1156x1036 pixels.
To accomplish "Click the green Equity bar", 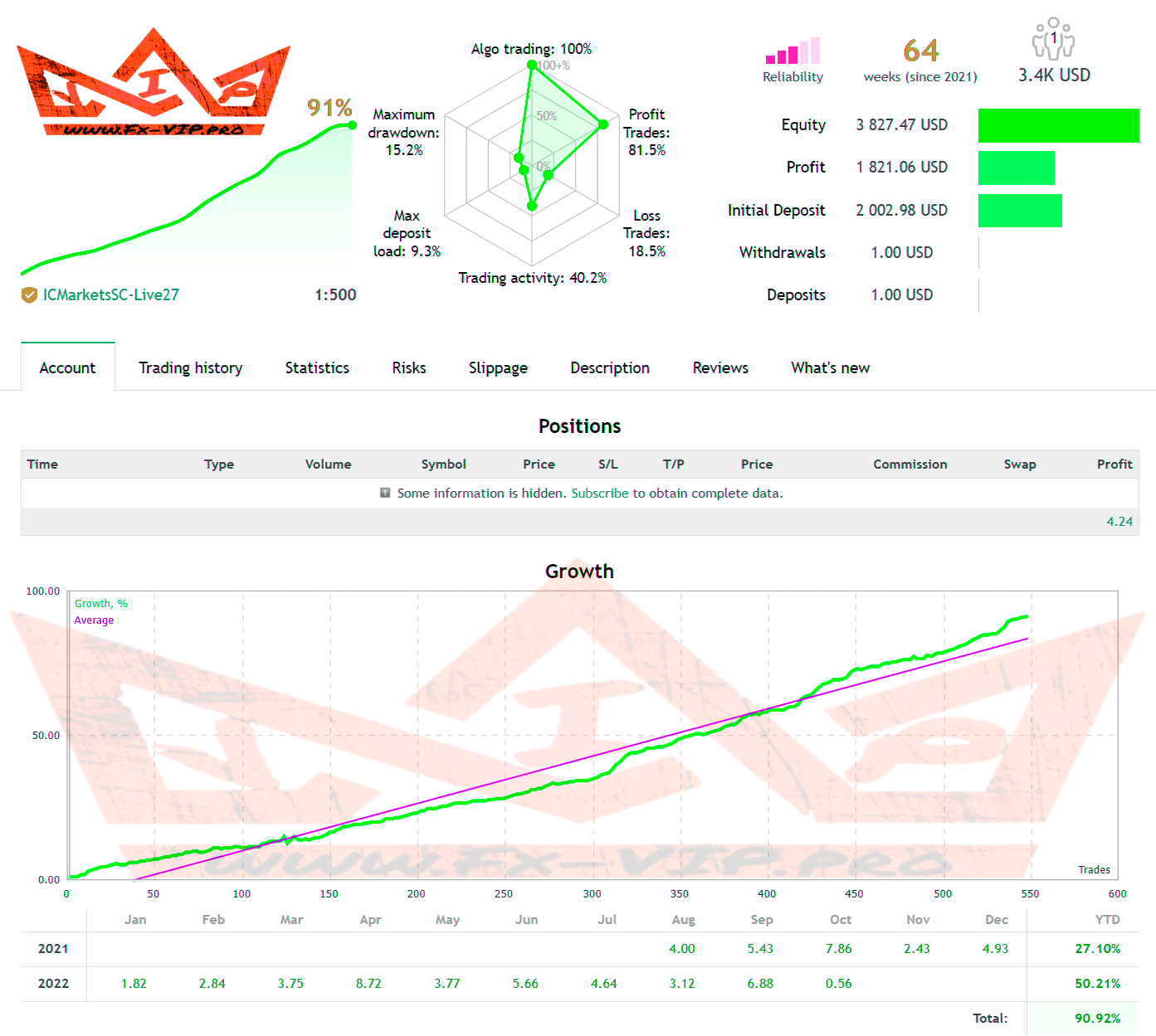I will point(1058,125).
